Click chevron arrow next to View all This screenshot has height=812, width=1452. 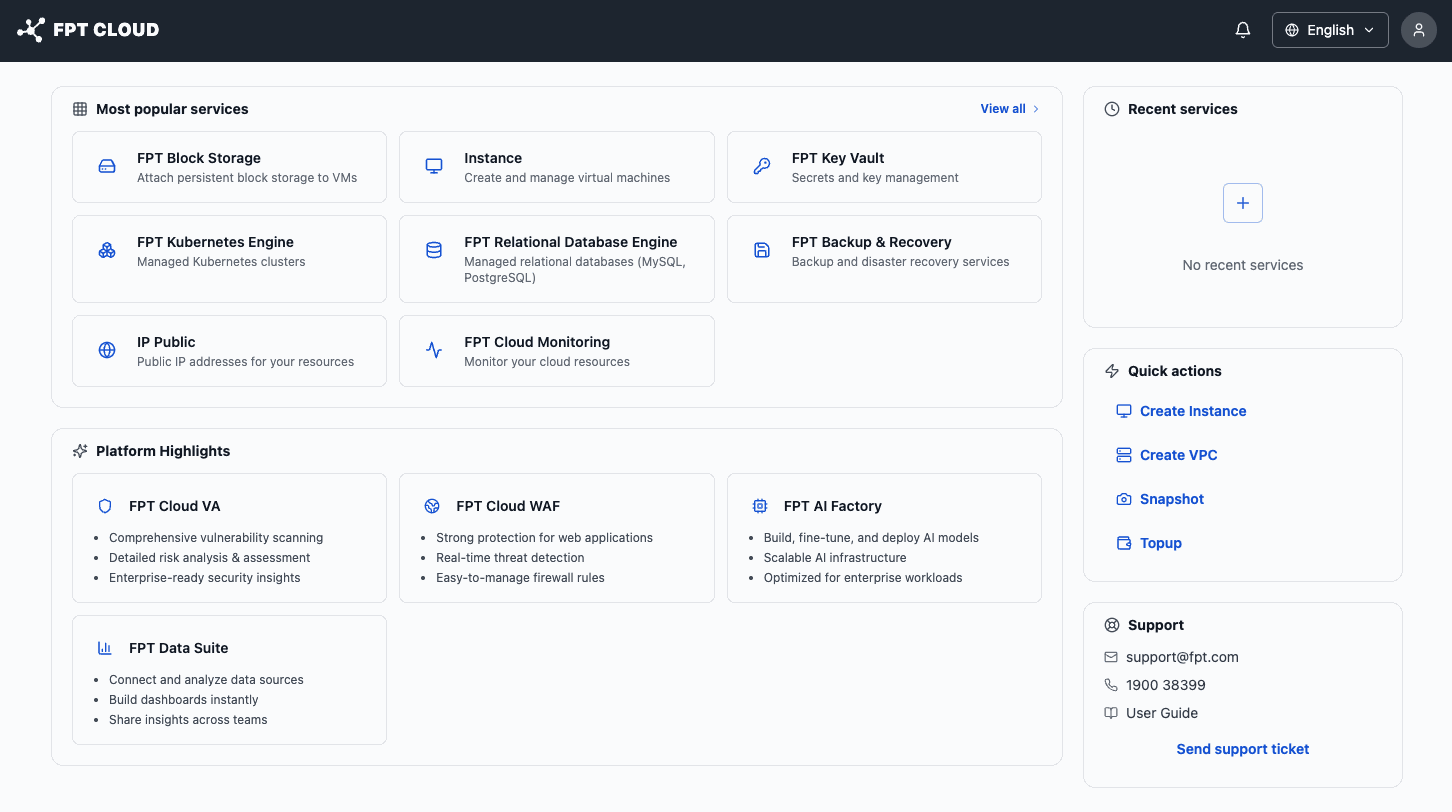click(1036, 109)
